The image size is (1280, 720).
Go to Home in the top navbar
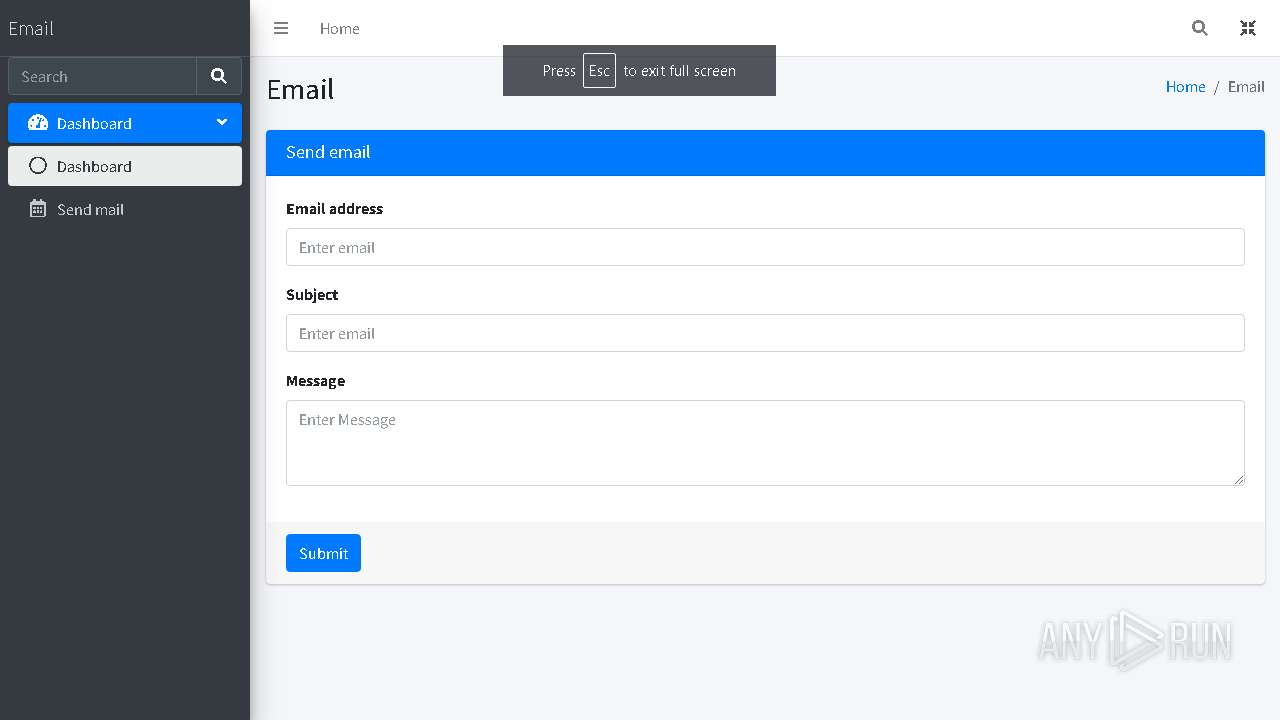tap(340, 28)
